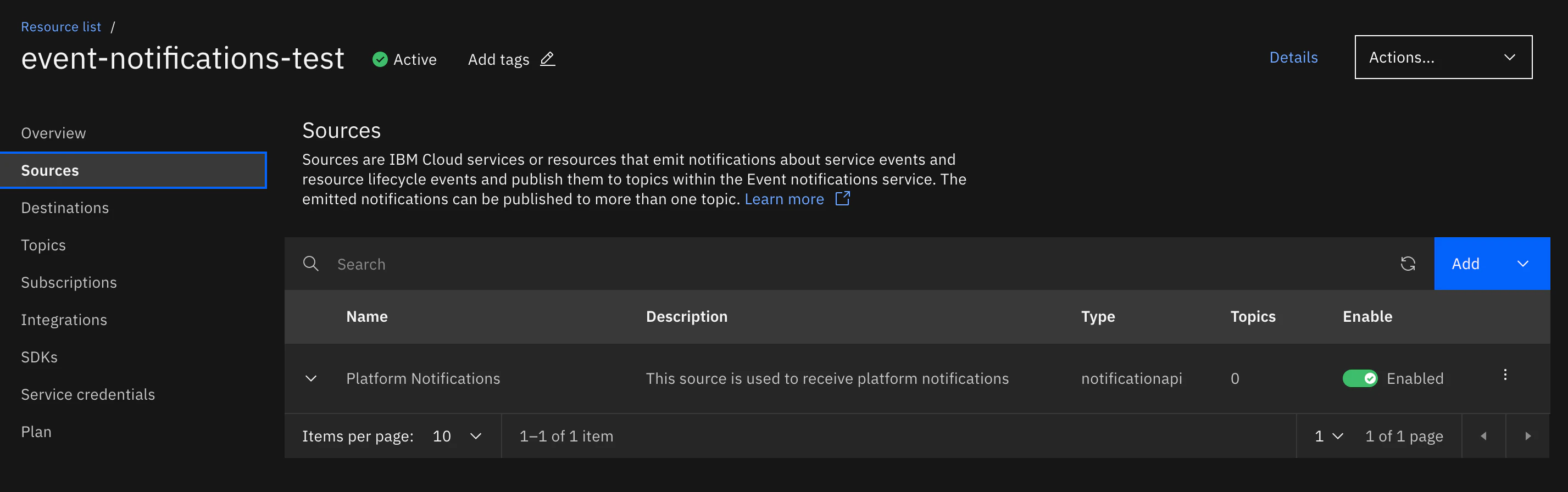This screenshot has height=492, width=1568.
Task: Click the "1 of 1 page" text
Action: pyautogui.click(x=1404, y=436)
